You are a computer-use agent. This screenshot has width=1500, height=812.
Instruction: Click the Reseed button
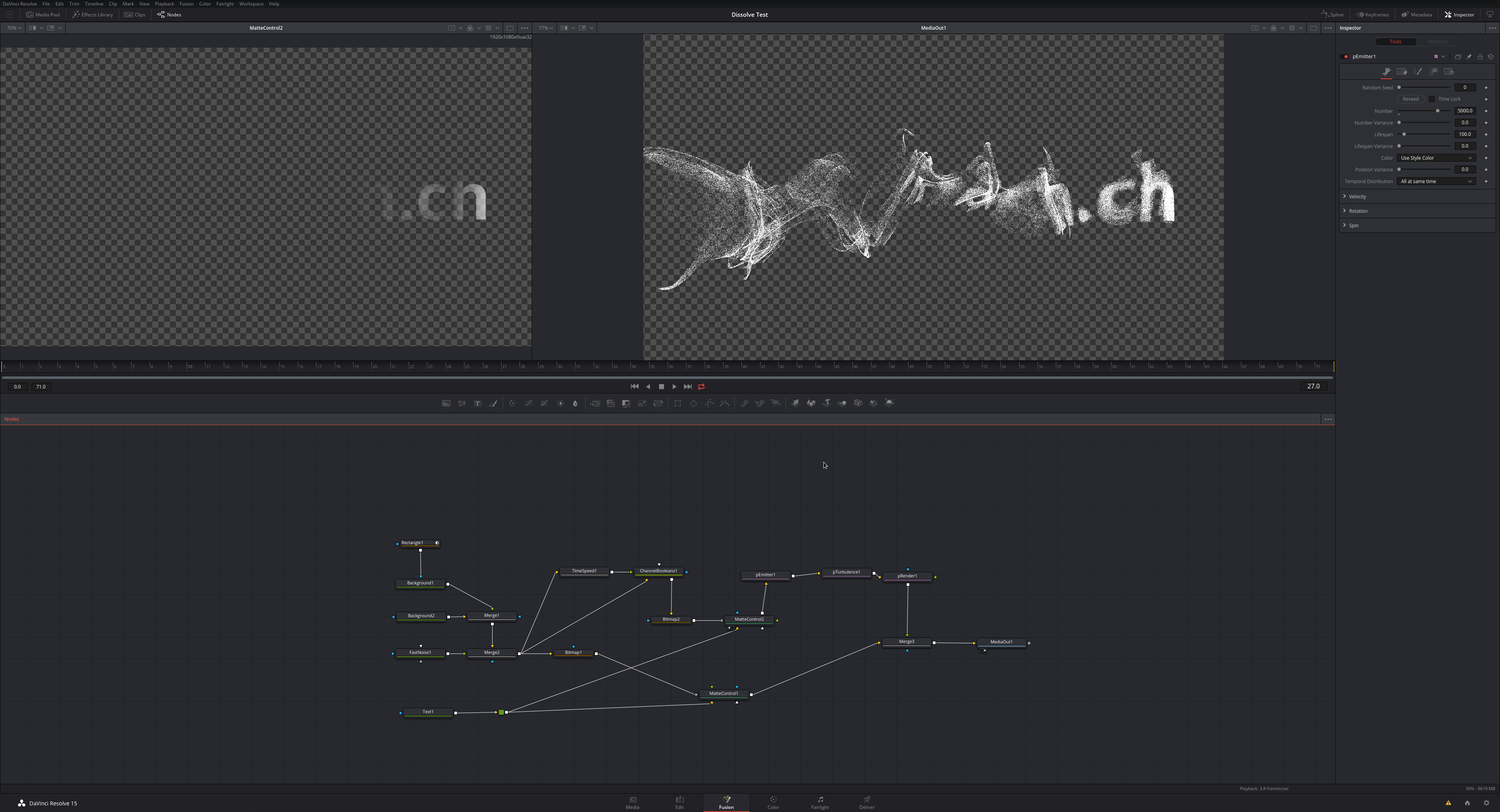[1410, 99]
